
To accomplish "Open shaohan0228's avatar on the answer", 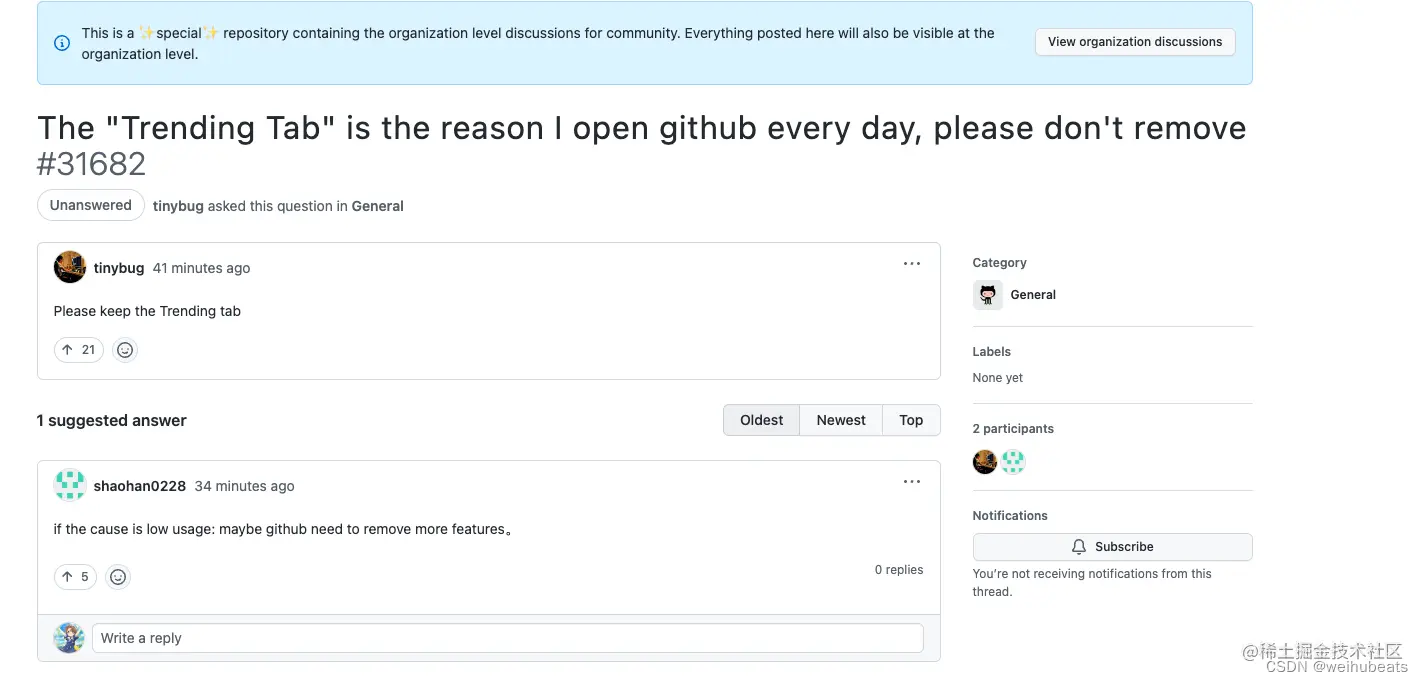I will tap(70, 485).
